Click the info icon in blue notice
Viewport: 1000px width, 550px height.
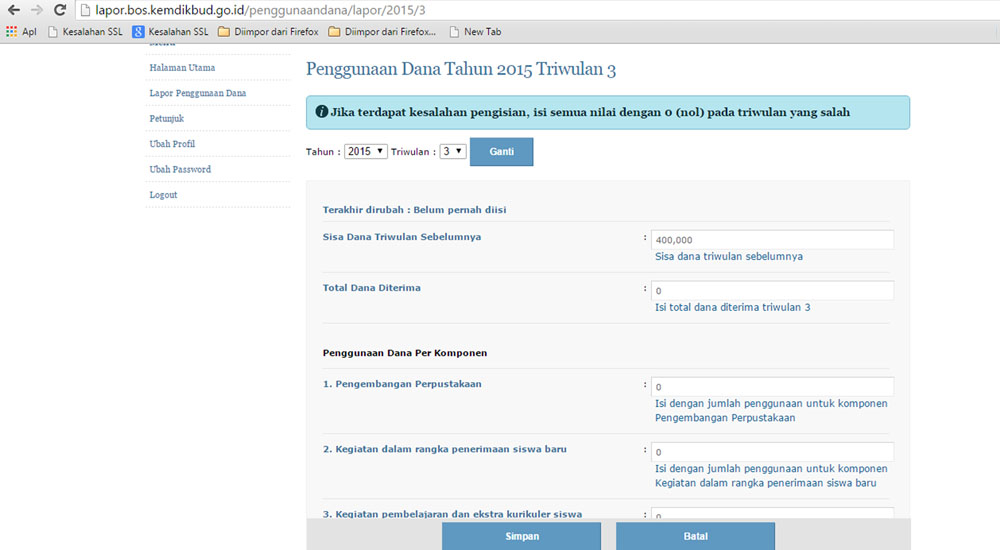coord(322,112)
